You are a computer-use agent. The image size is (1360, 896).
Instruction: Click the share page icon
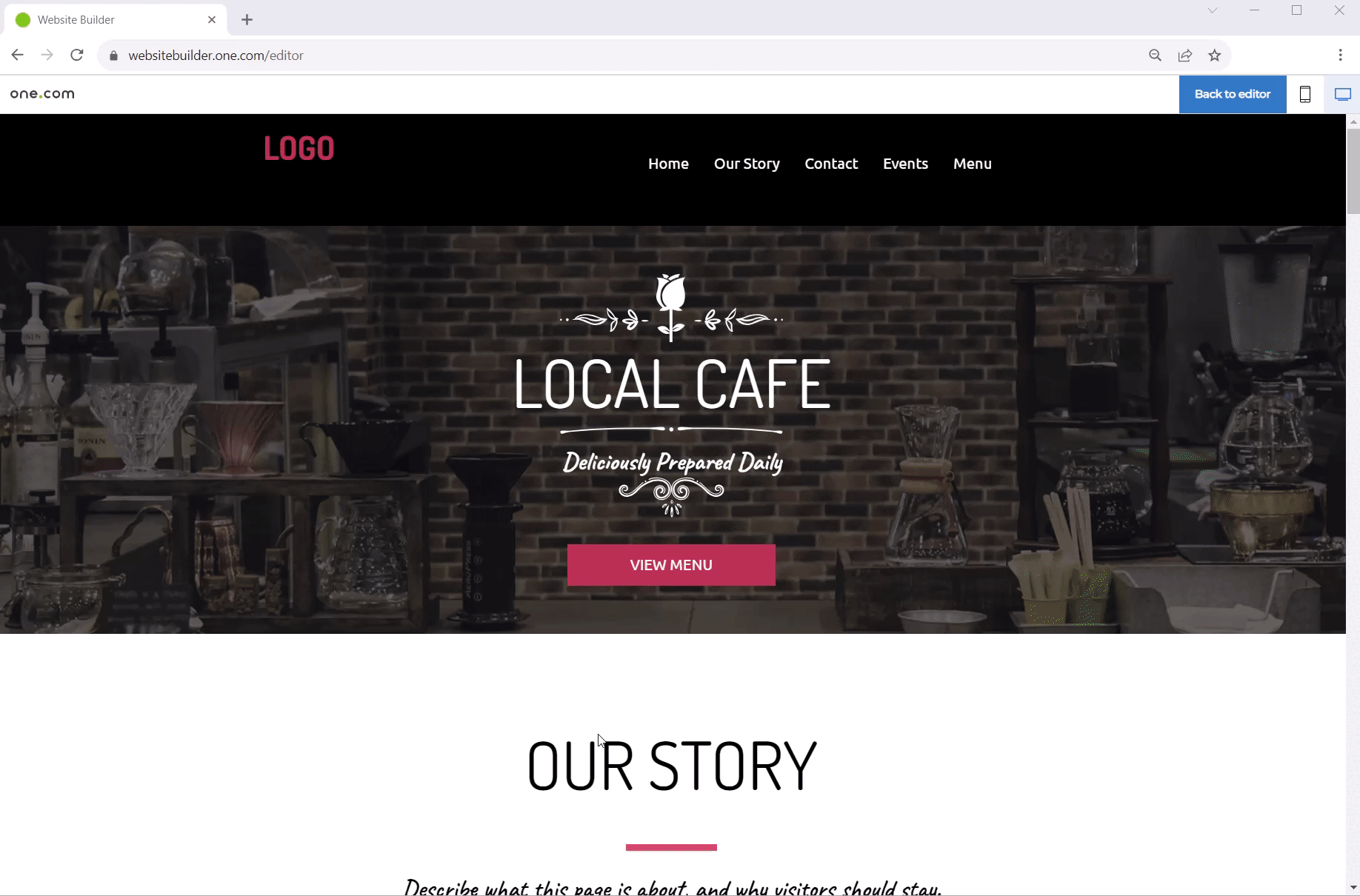pos(1185,56)
